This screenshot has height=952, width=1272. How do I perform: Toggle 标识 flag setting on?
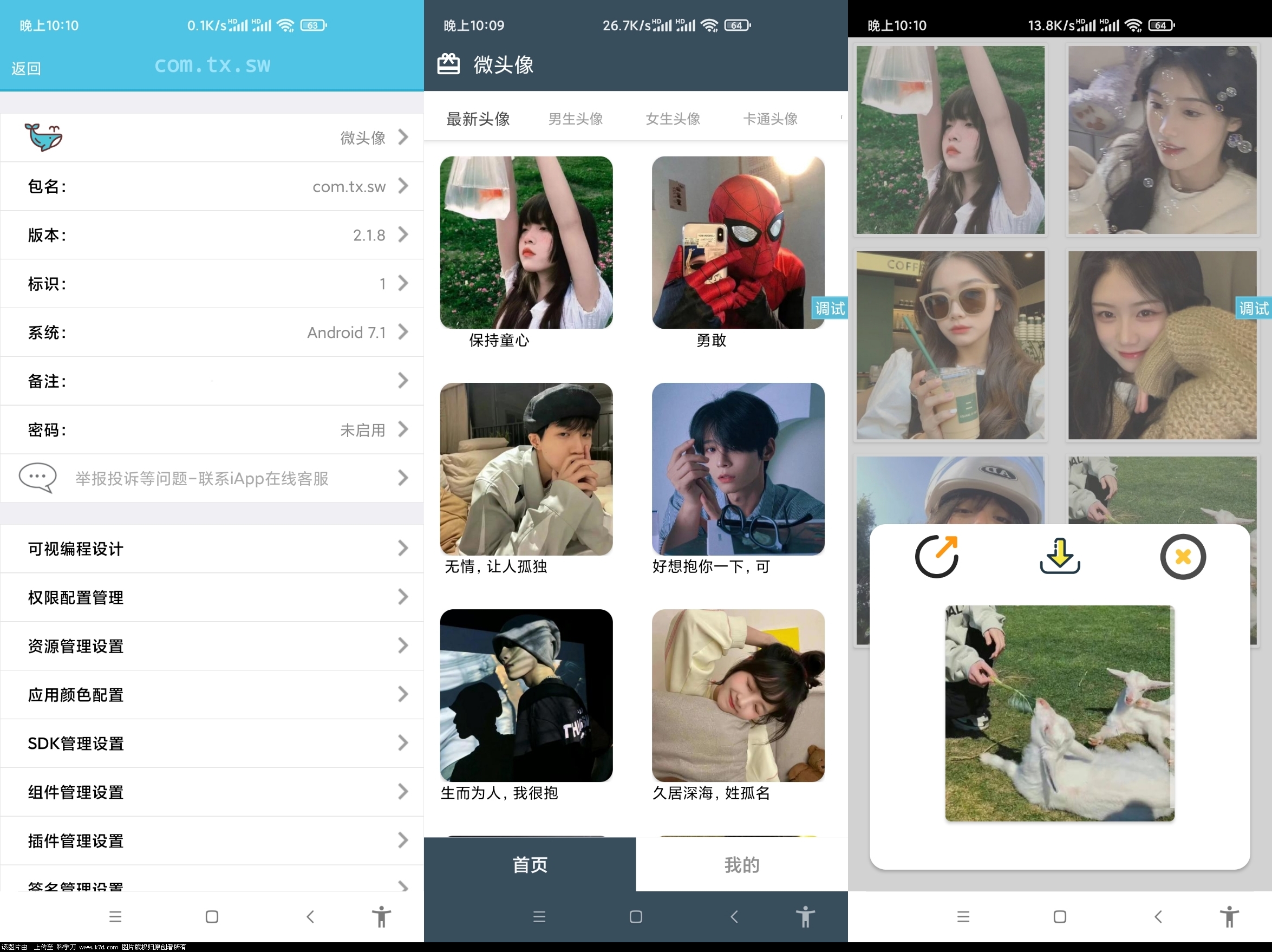click(x=212, y=283)
